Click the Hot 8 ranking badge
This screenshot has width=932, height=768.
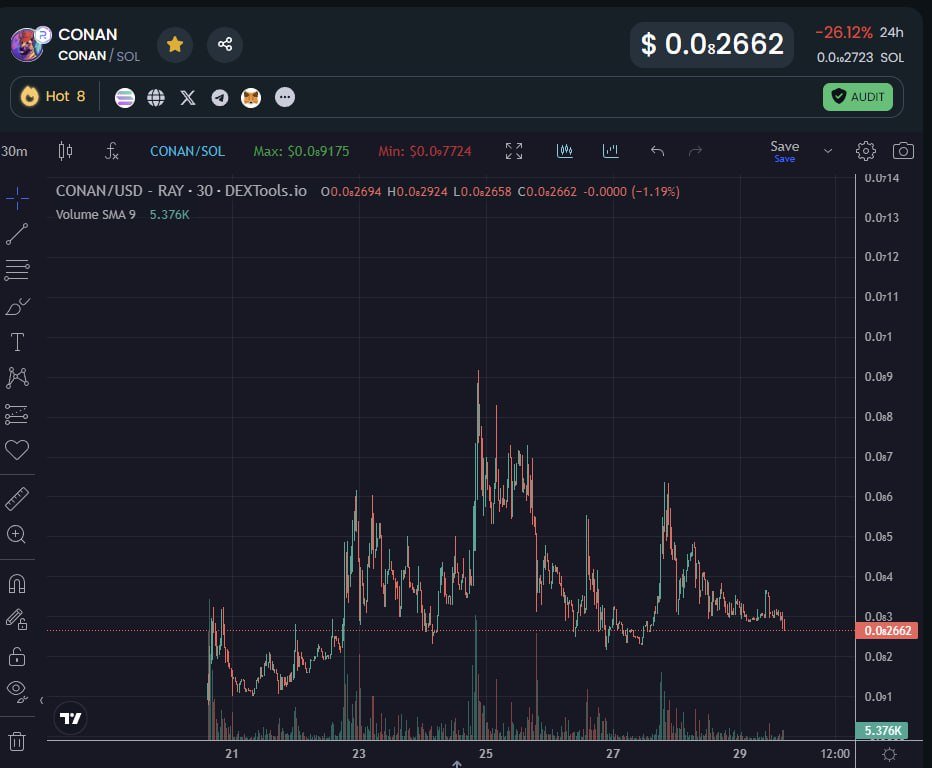(x=53, y=96)
